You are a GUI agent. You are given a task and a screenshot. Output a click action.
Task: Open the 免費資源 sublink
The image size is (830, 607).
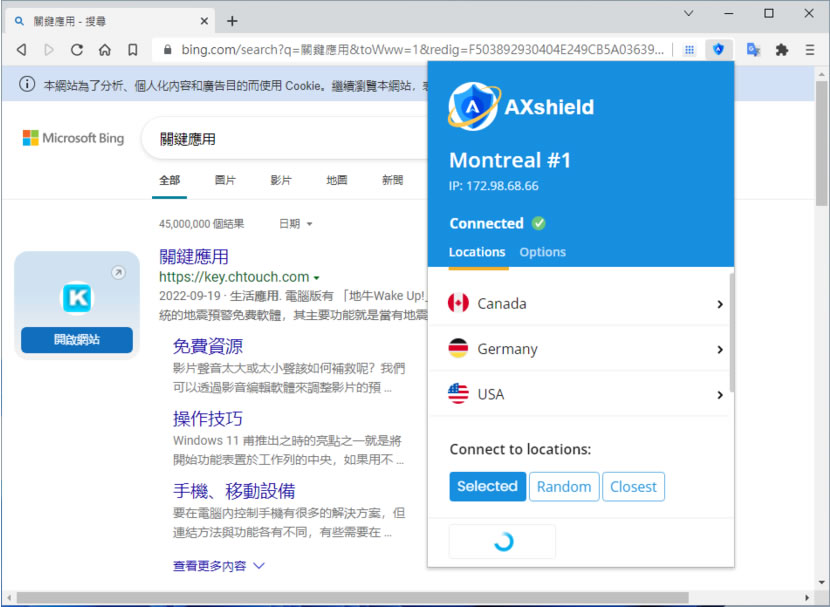point(208,347)
